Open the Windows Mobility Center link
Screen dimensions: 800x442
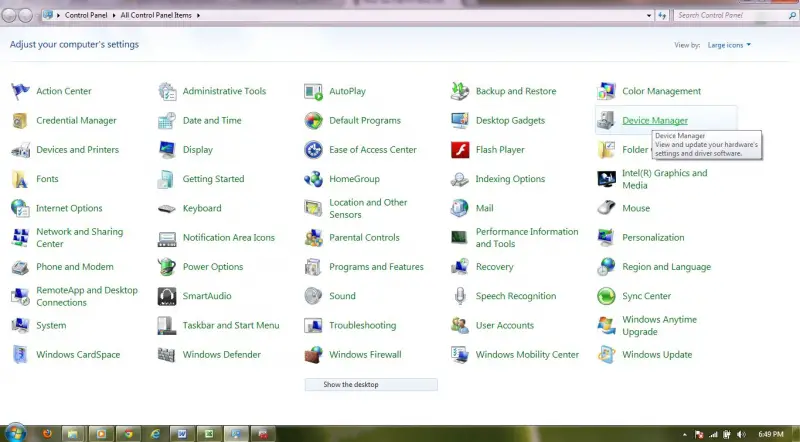point(527,355)
